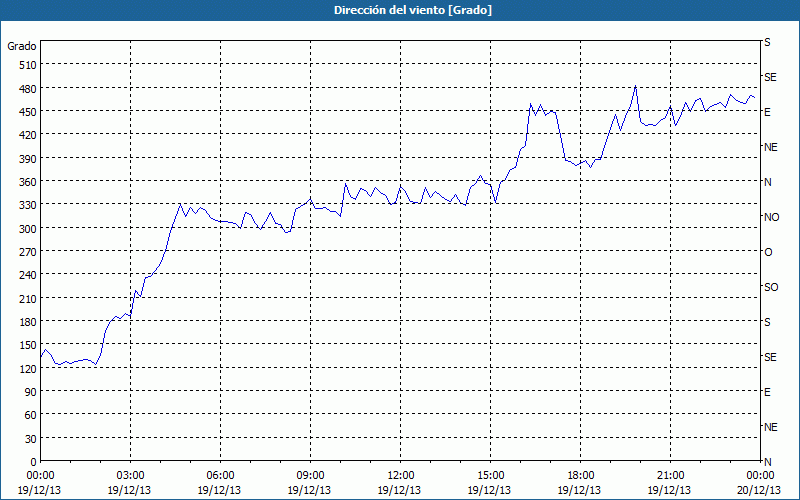This screenshot has height=500, width=800.
Task: Select the 180 y-axis tick label
Action: pos(28,322)
